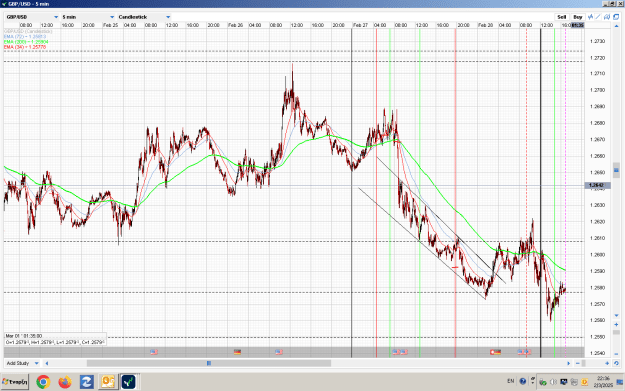Open the studies indicator icon beside Buy
This screenshot has height=391, width=625.
(x=591, y=17)
